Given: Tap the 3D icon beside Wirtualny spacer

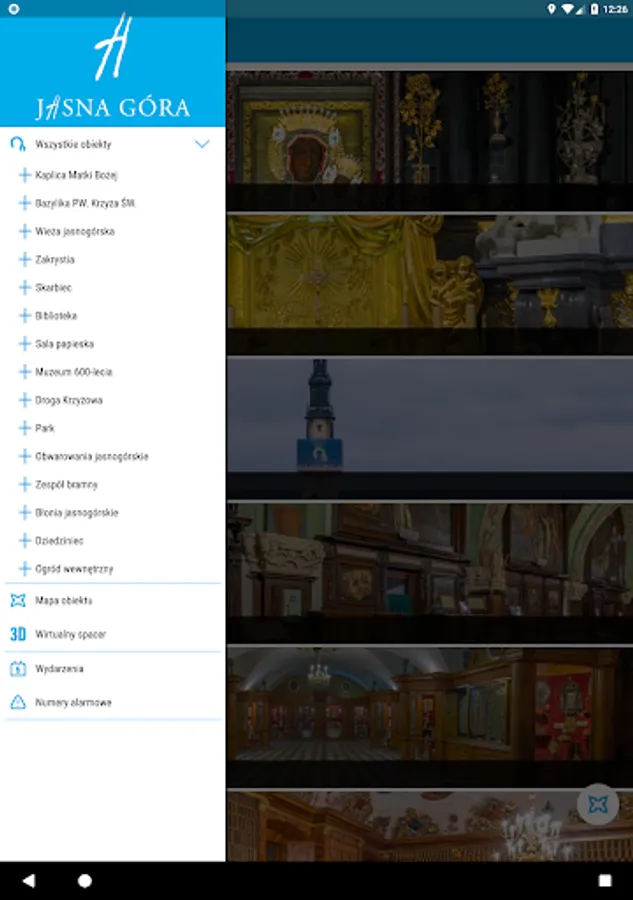Looking at the screenshot, I should (18, 634).
